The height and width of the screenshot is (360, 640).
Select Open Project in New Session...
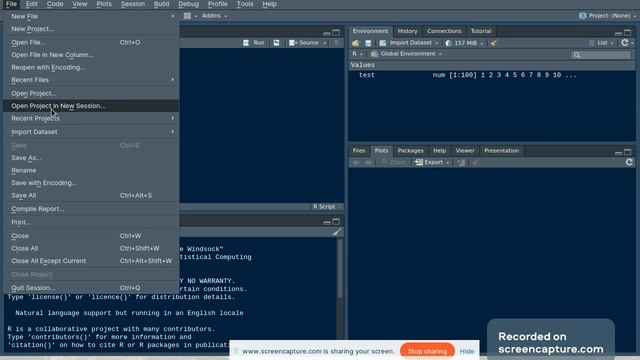coord(91,106)
